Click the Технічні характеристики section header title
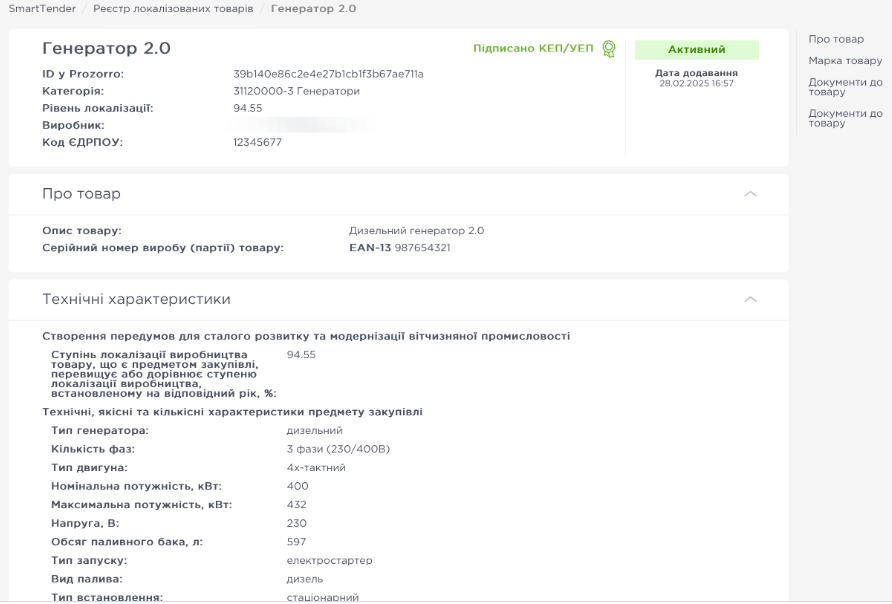The height and width of the screenshot is (604, 892). (136, 299)
